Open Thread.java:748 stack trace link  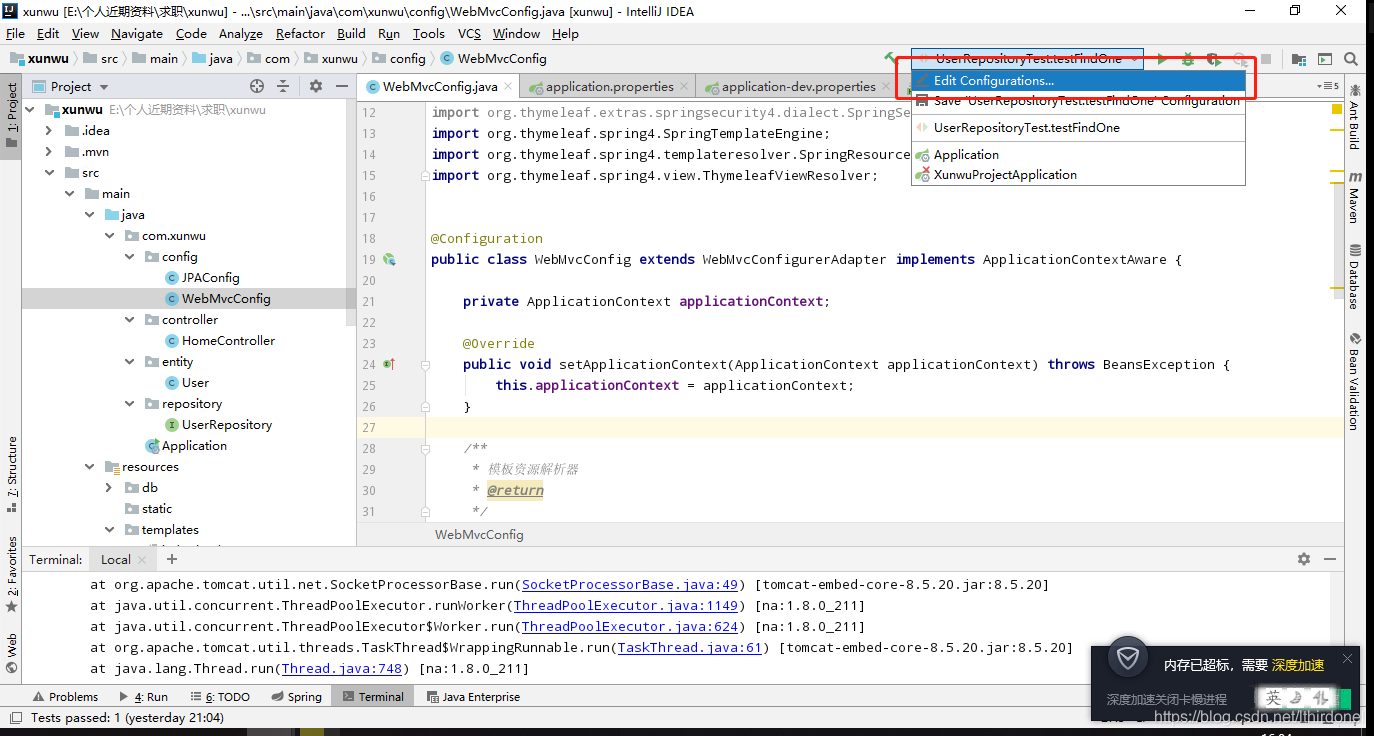[341, 668]
